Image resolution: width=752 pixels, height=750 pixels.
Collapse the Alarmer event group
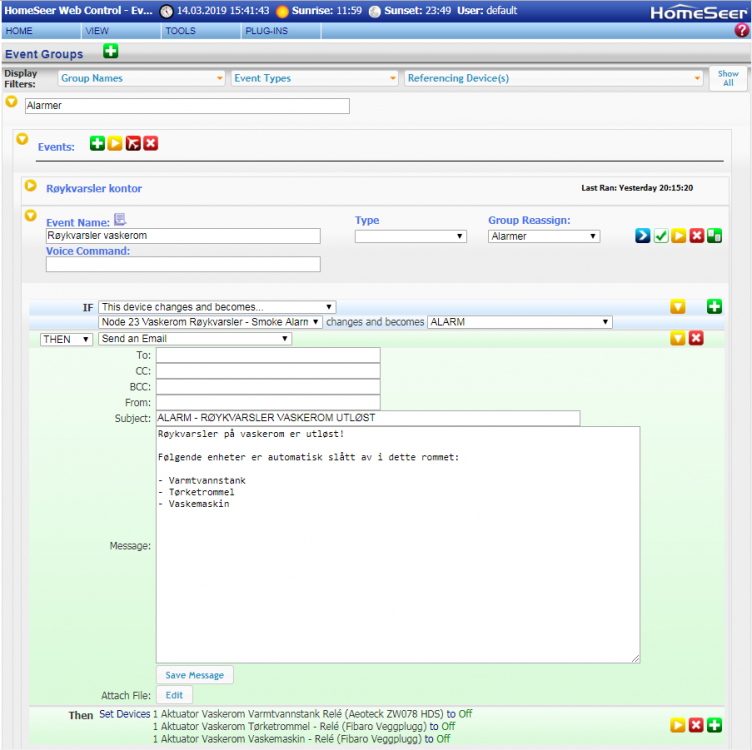pos(12,102)
